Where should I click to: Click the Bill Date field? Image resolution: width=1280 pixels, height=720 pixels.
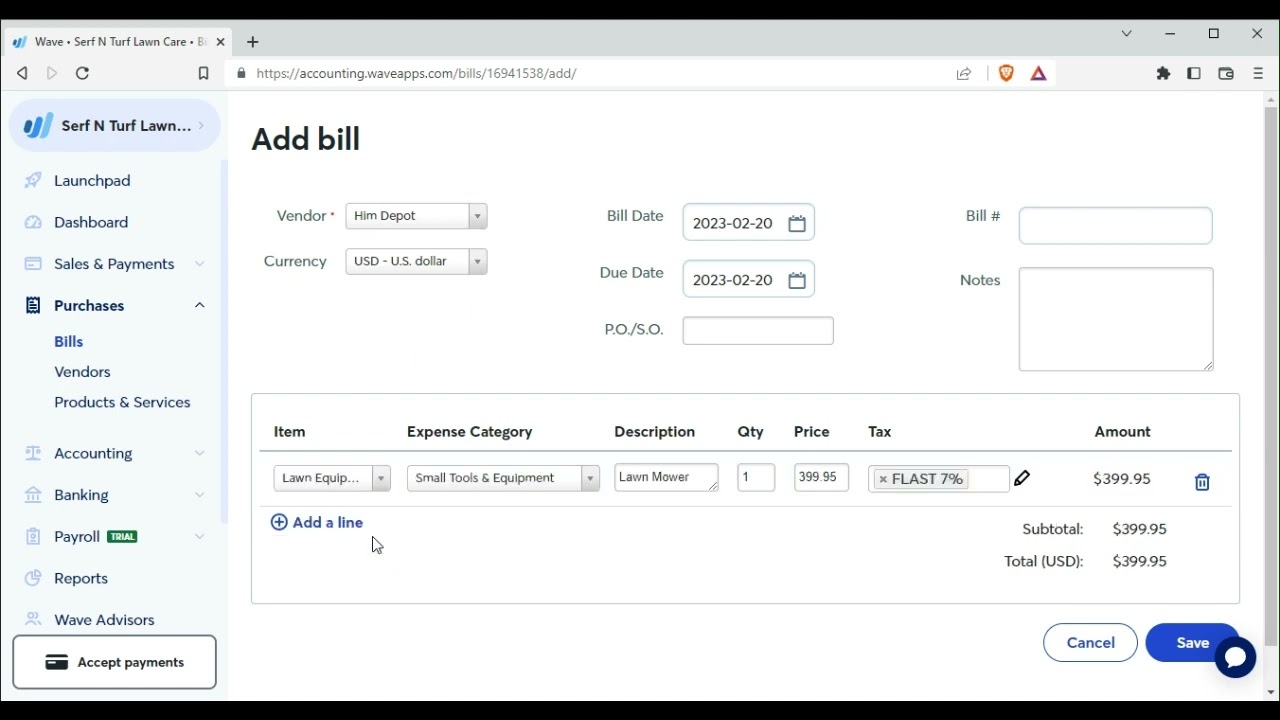[x=748, y=223]
